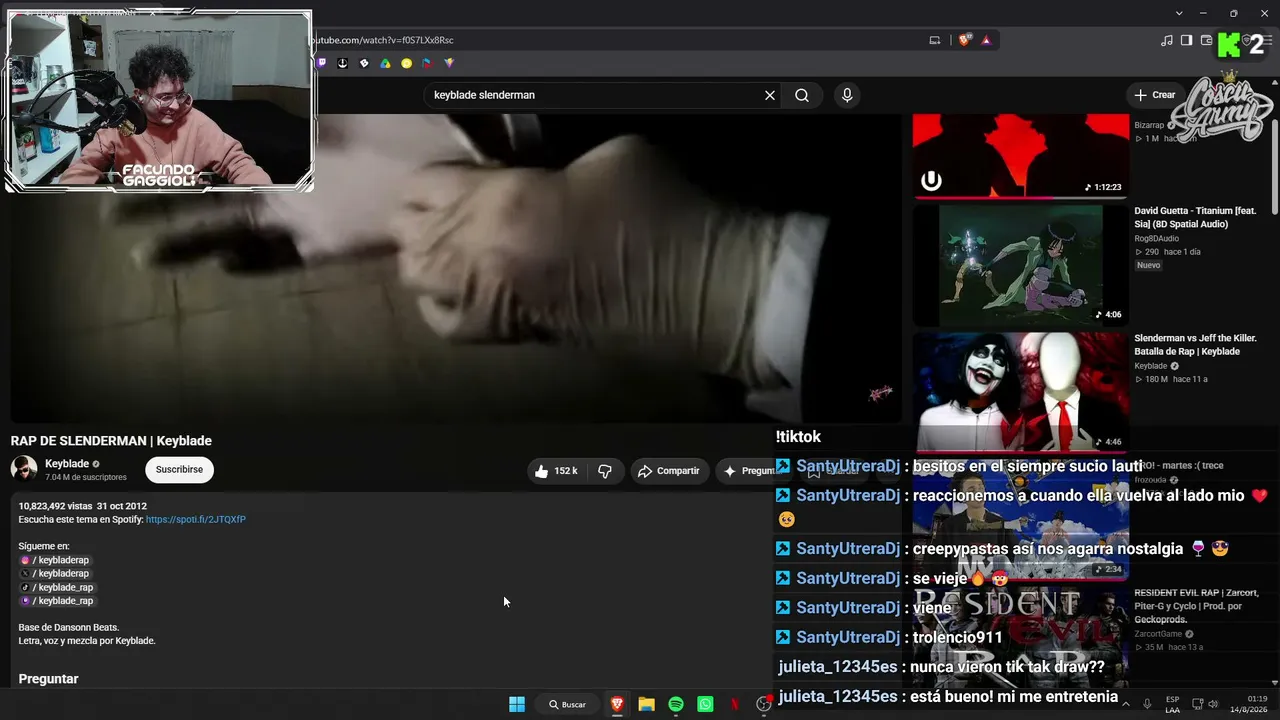Open the Twitch keyblade_rap link
This screenshot has height=720, width=1280.
click(x=57, y=601)
